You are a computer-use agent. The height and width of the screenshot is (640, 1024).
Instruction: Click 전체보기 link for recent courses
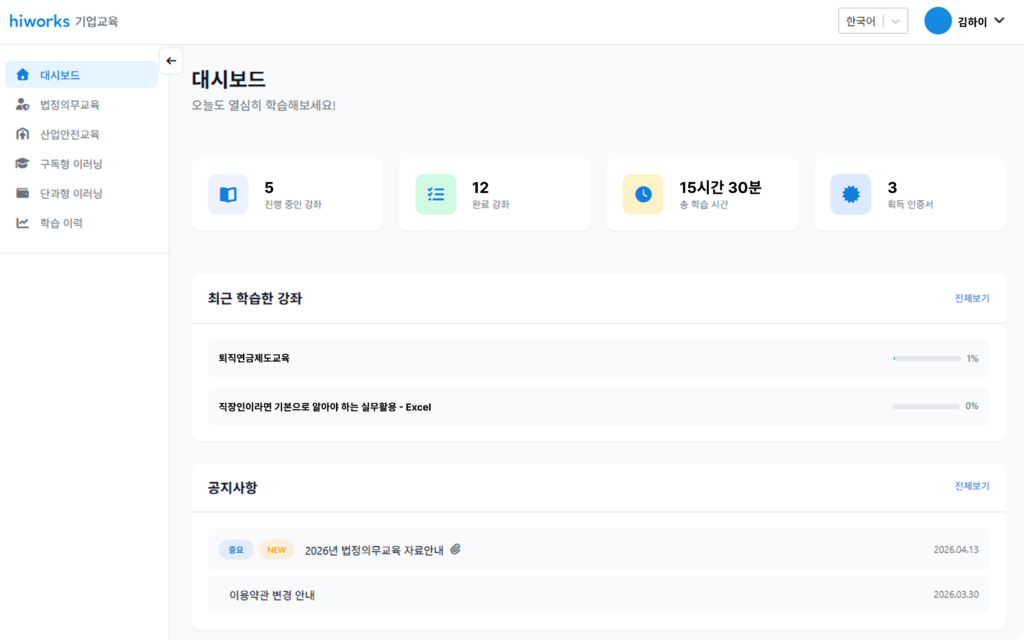click(x=971, y=298)
